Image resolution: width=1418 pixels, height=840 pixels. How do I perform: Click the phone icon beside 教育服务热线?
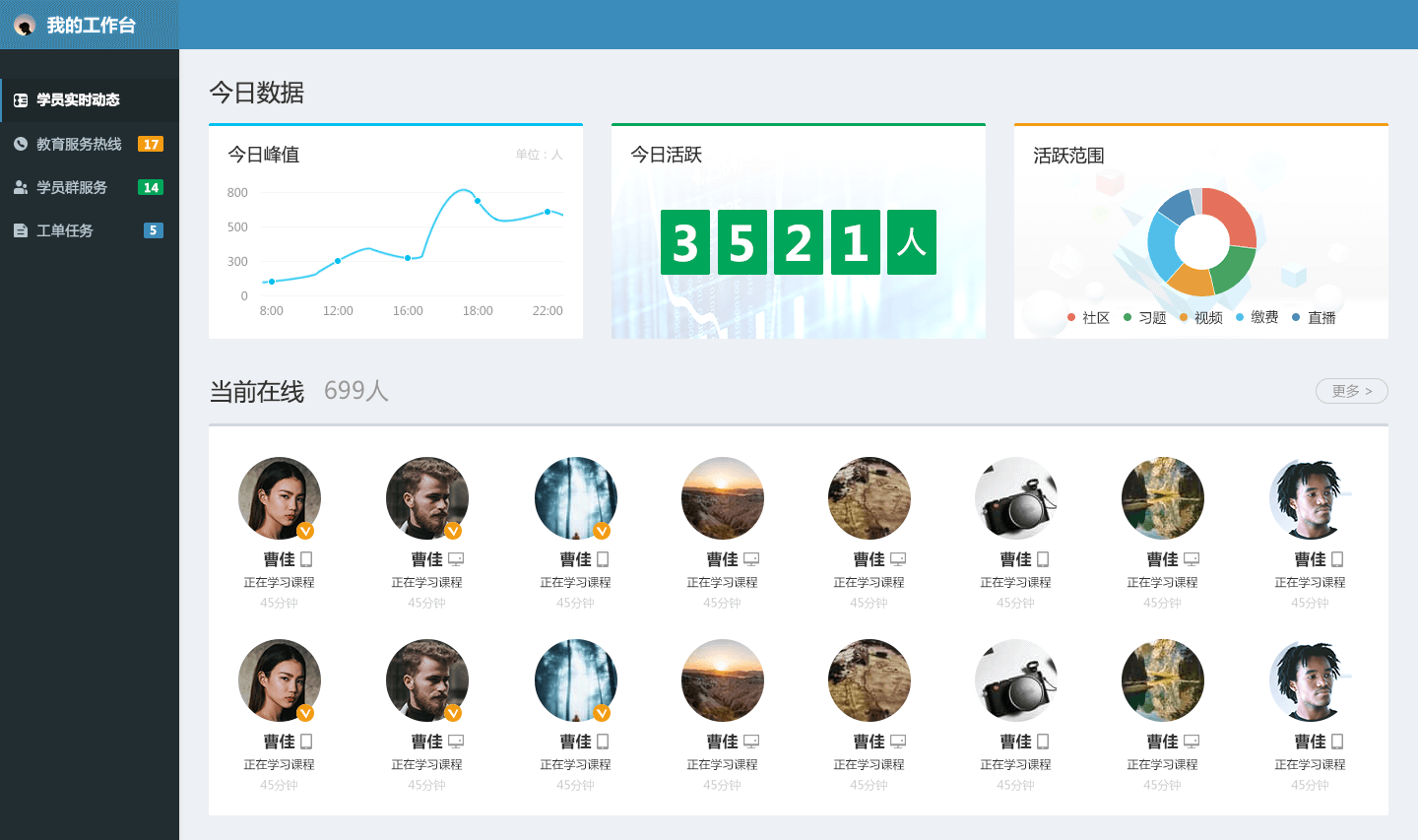pyautogui.click(x=21, y=144)
